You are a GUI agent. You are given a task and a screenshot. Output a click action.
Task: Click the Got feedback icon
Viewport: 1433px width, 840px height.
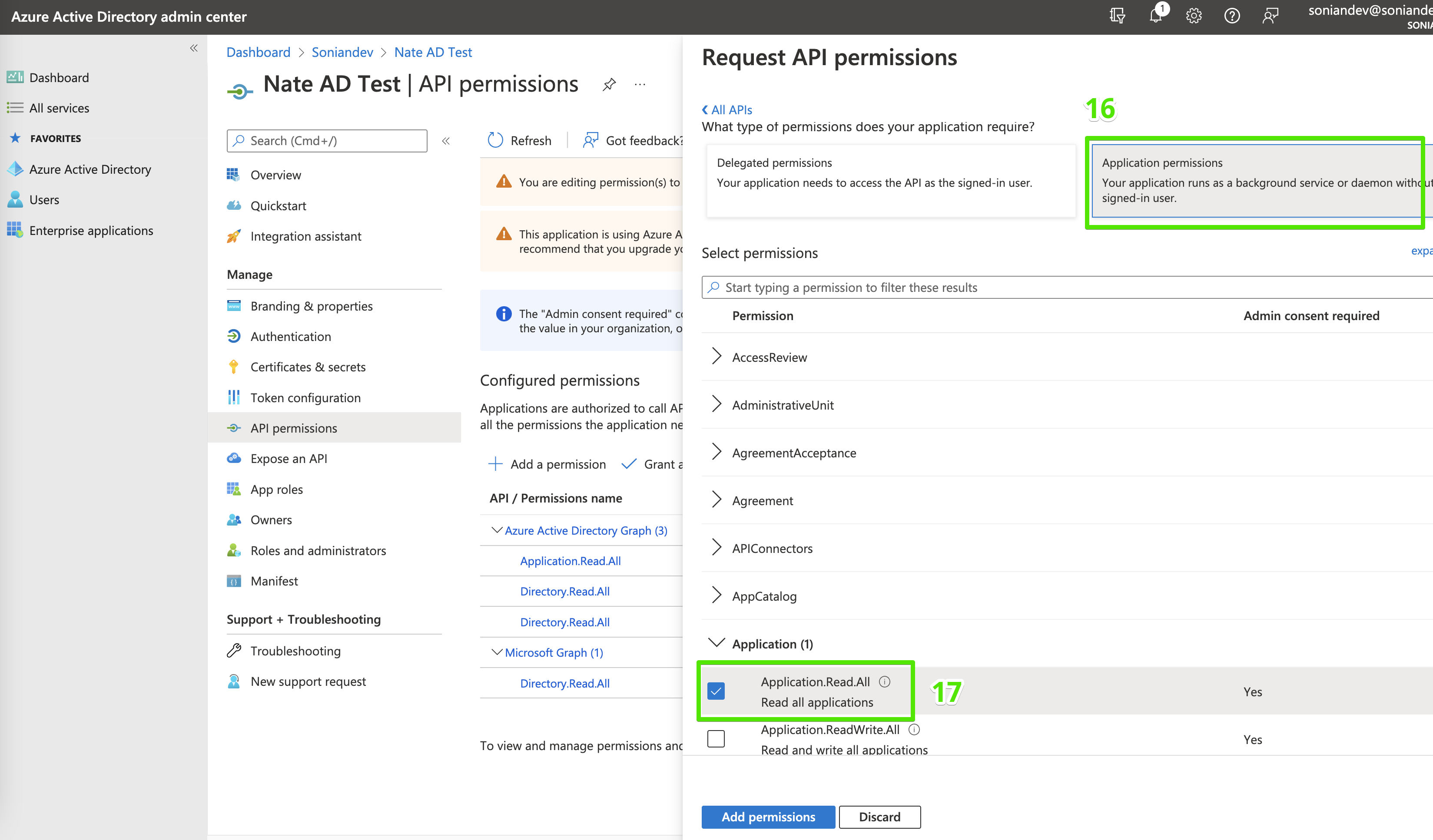point(591,140)
